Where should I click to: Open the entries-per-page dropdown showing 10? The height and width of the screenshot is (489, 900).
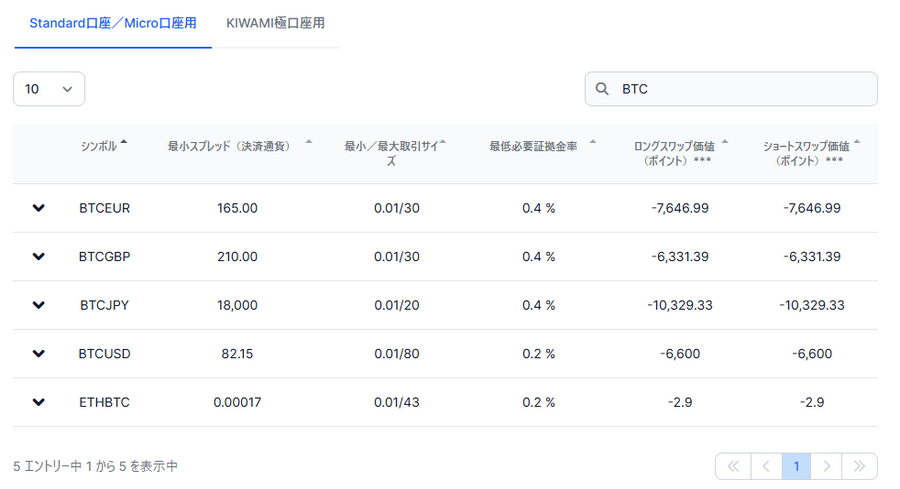pyautogui.click(x=49, y=89)
